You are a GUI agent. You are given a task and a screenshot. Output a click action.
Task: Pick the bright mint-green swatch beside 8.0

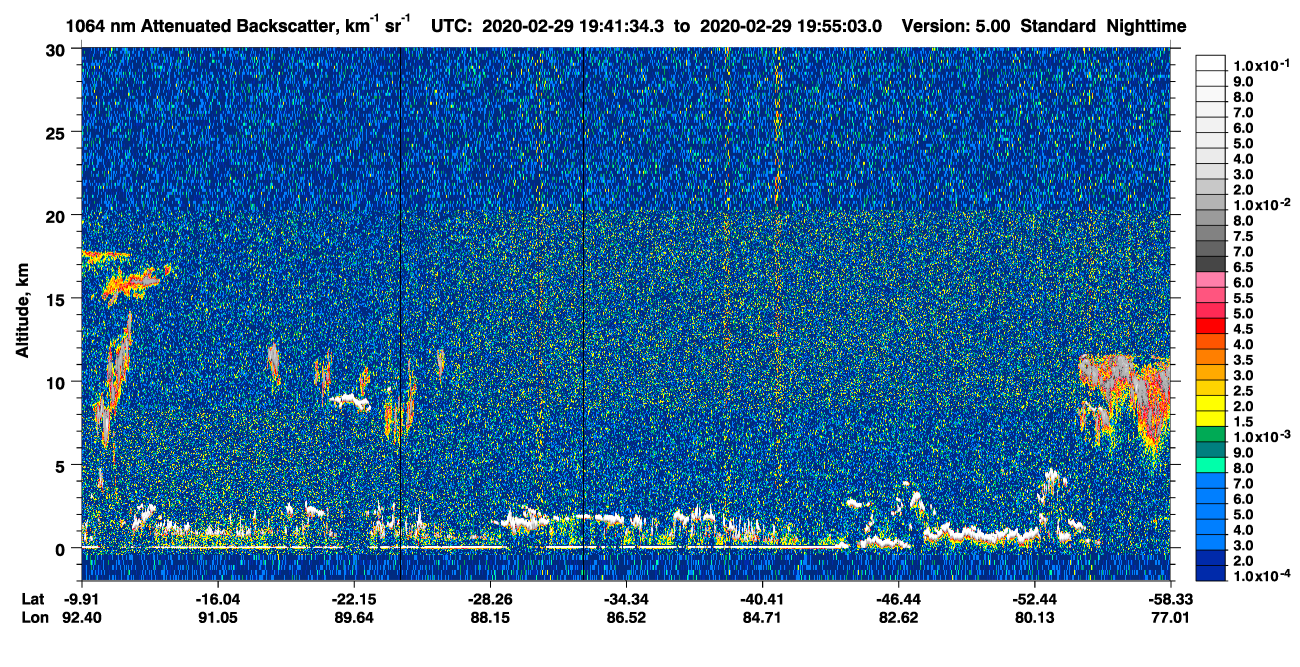[1211, 467]
